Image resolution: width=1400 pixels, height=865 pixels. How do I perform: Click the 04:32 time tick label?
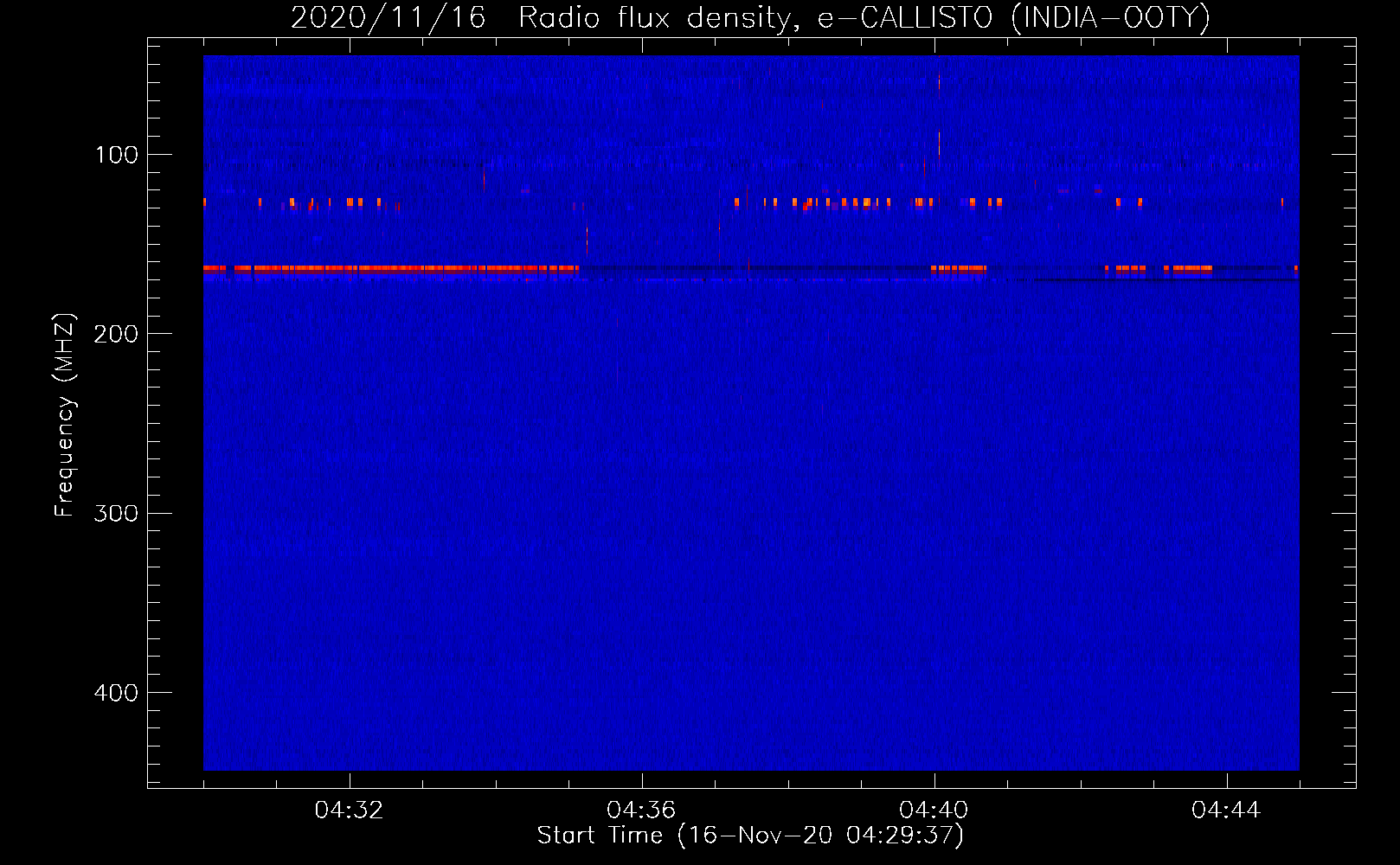pos(349,811)
